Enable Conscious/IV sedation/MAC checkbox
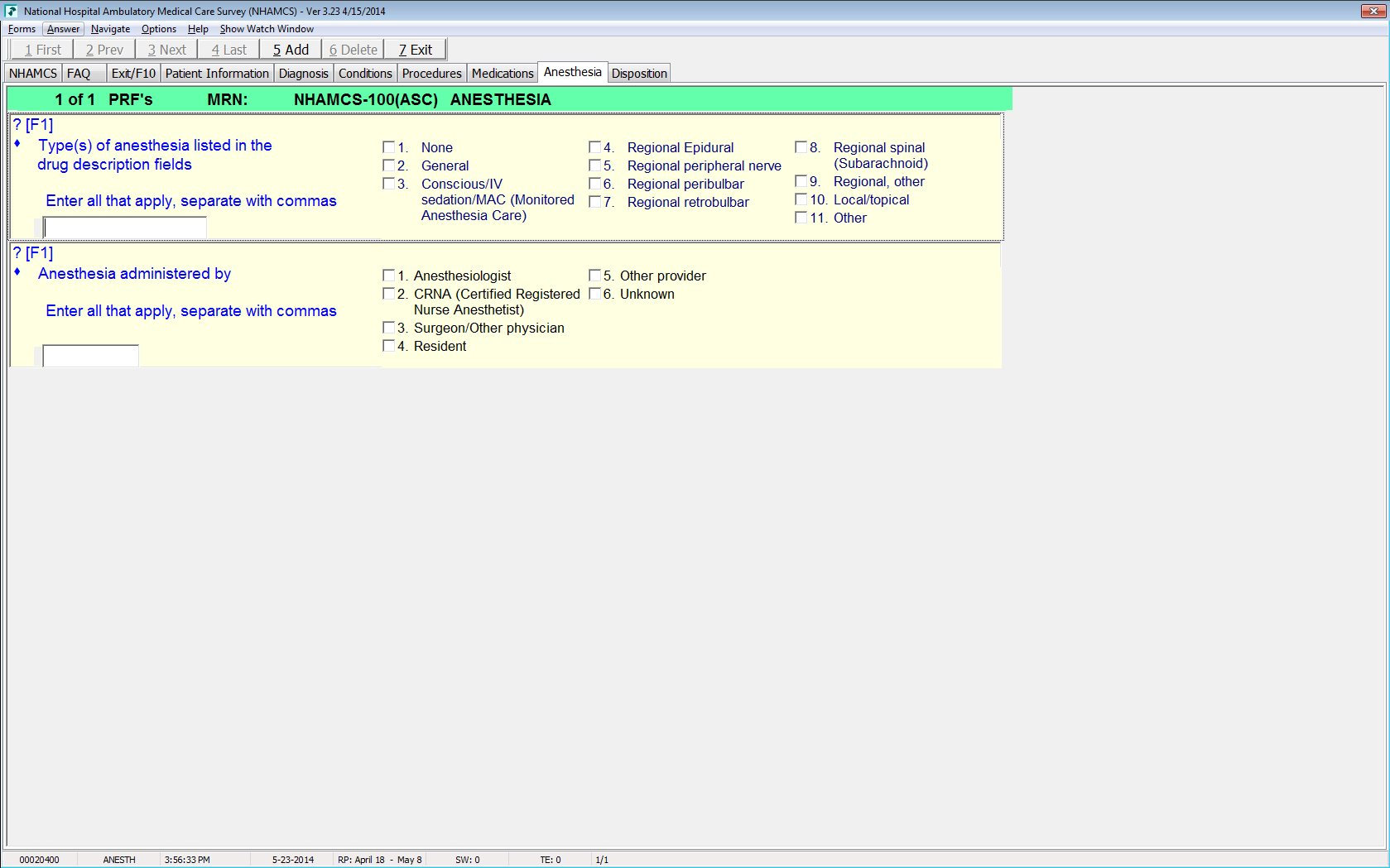The height and width of the screenshot is (868, 1390). [x=388, y=184]
